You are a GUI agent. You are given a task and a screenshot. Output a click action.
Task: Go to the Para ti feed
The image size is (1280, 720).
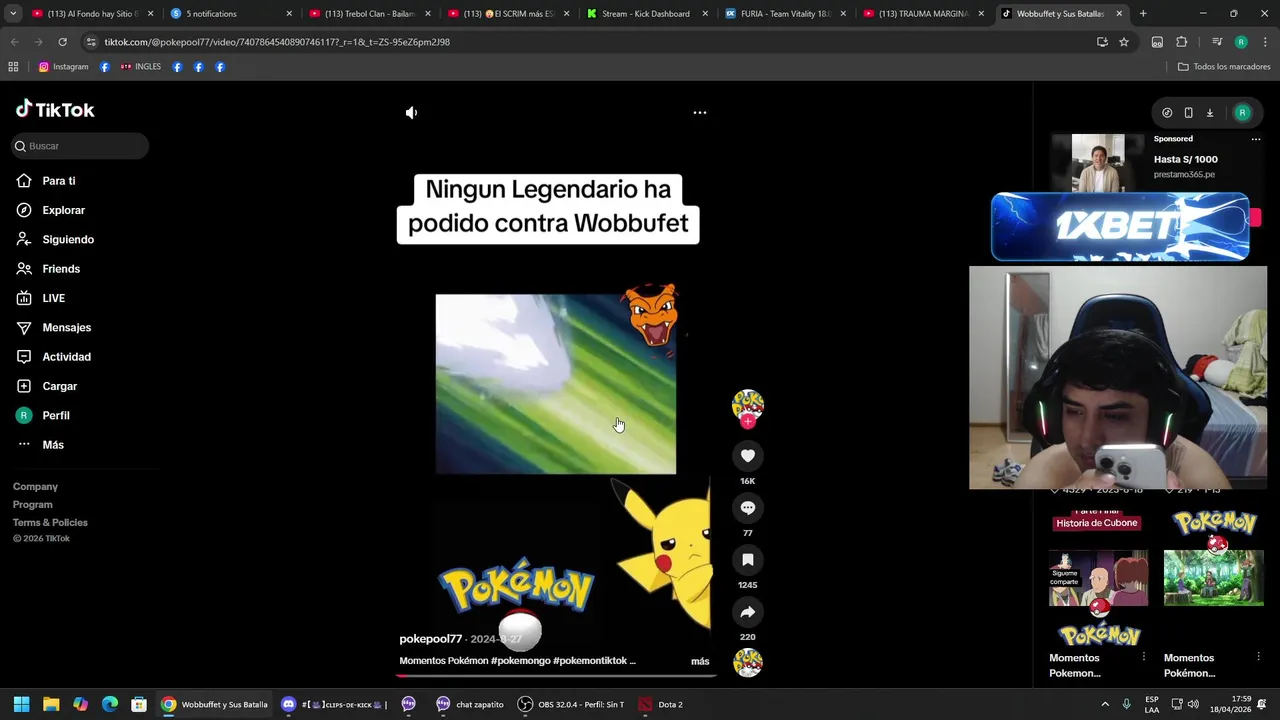click(x=59, y=181)
